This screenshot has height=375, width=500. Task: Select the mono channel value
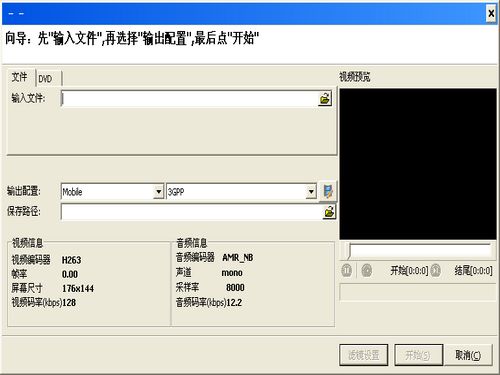pyautogui.click(x=232, y=273)
